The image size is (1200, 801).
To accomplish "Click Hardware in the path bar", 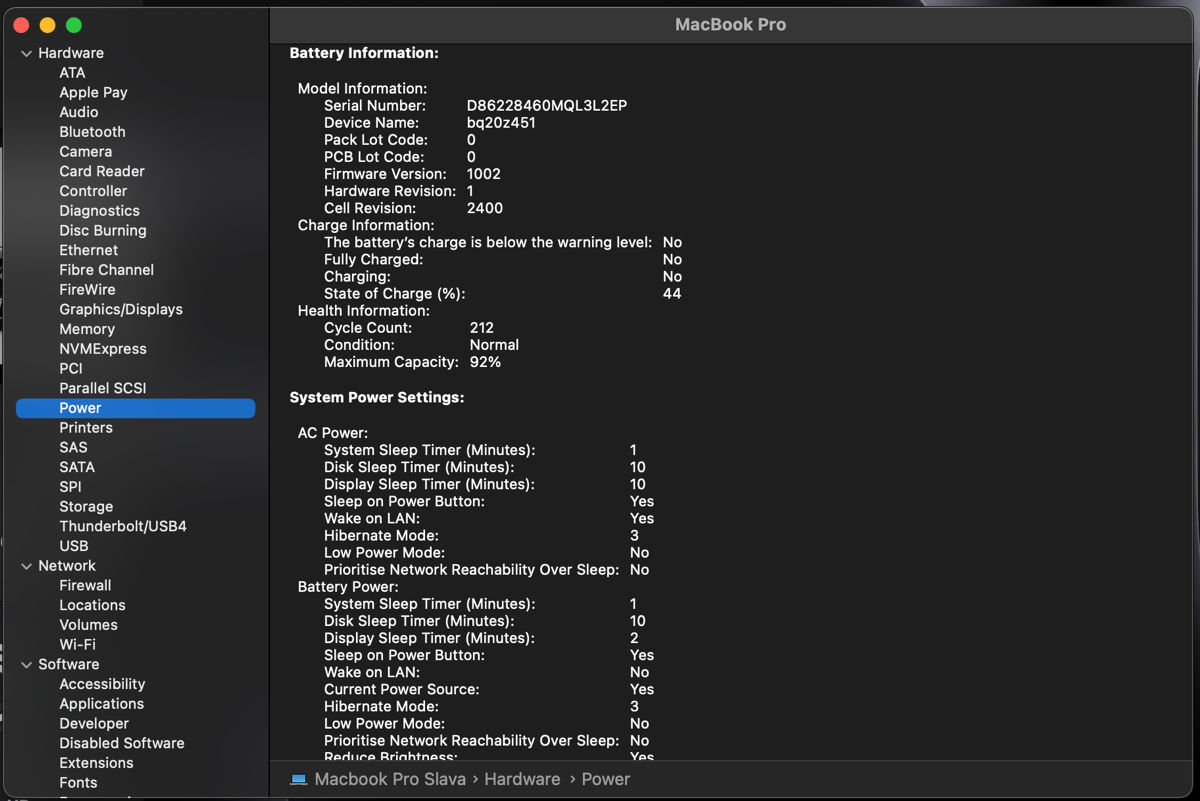I will 522,779.
